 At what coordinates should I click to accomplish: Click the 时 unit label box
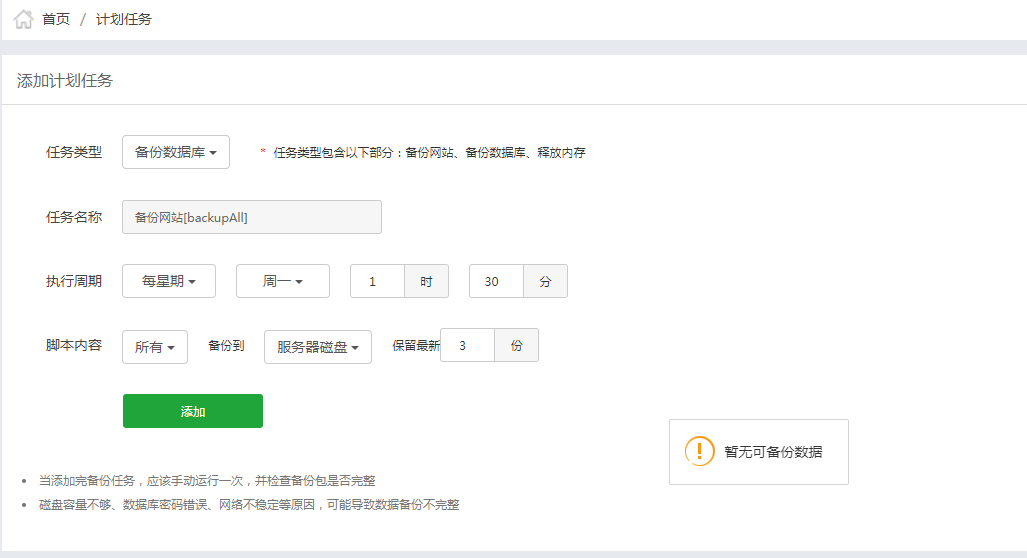pos(426,281)
